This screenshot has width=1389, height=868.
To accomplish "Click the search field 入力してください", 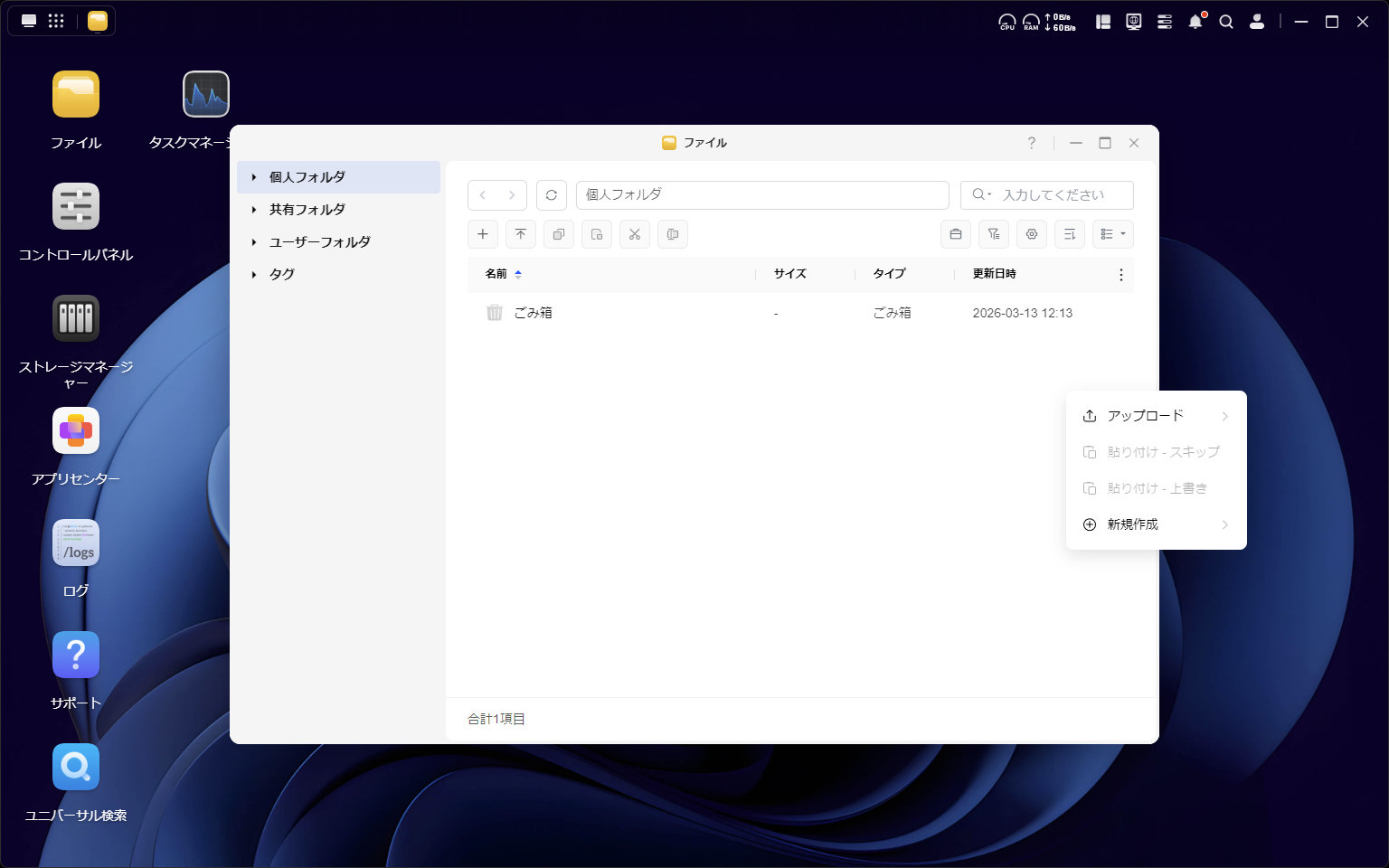I will pos(1058,195).
